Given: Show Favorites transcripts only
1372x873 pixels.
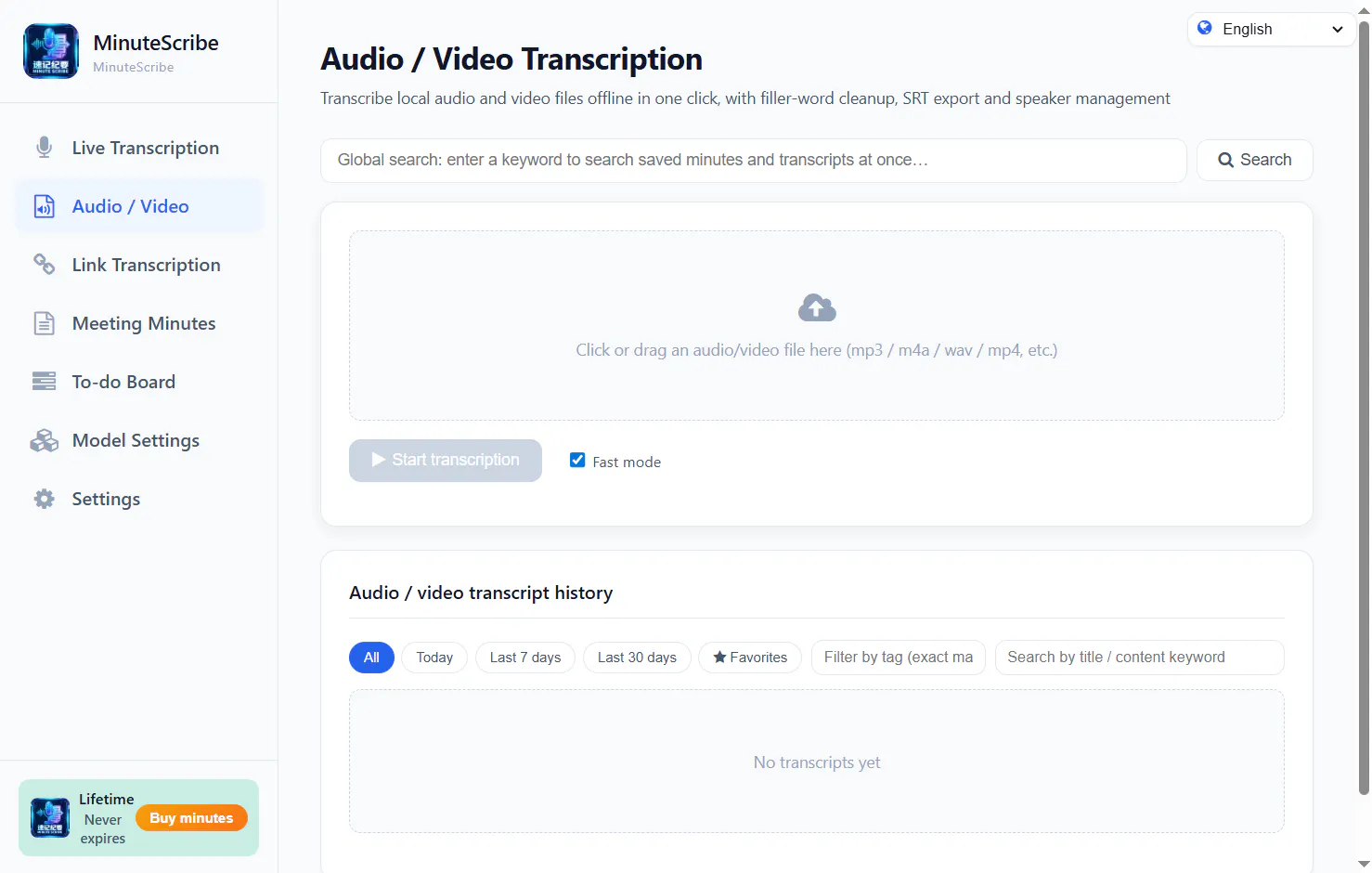Looking at the screenshot, I should pyautogui.click(x=750, y=658).
